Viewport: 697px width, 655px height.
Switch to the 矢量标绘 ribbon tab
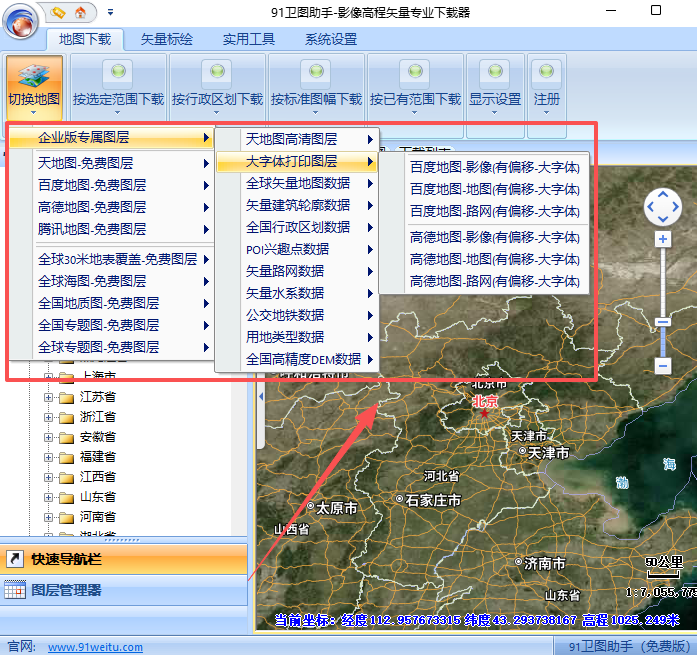167,39
